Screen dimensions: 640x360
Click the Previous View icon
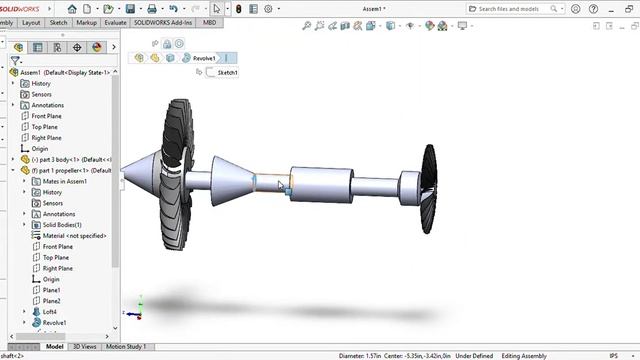332,26
